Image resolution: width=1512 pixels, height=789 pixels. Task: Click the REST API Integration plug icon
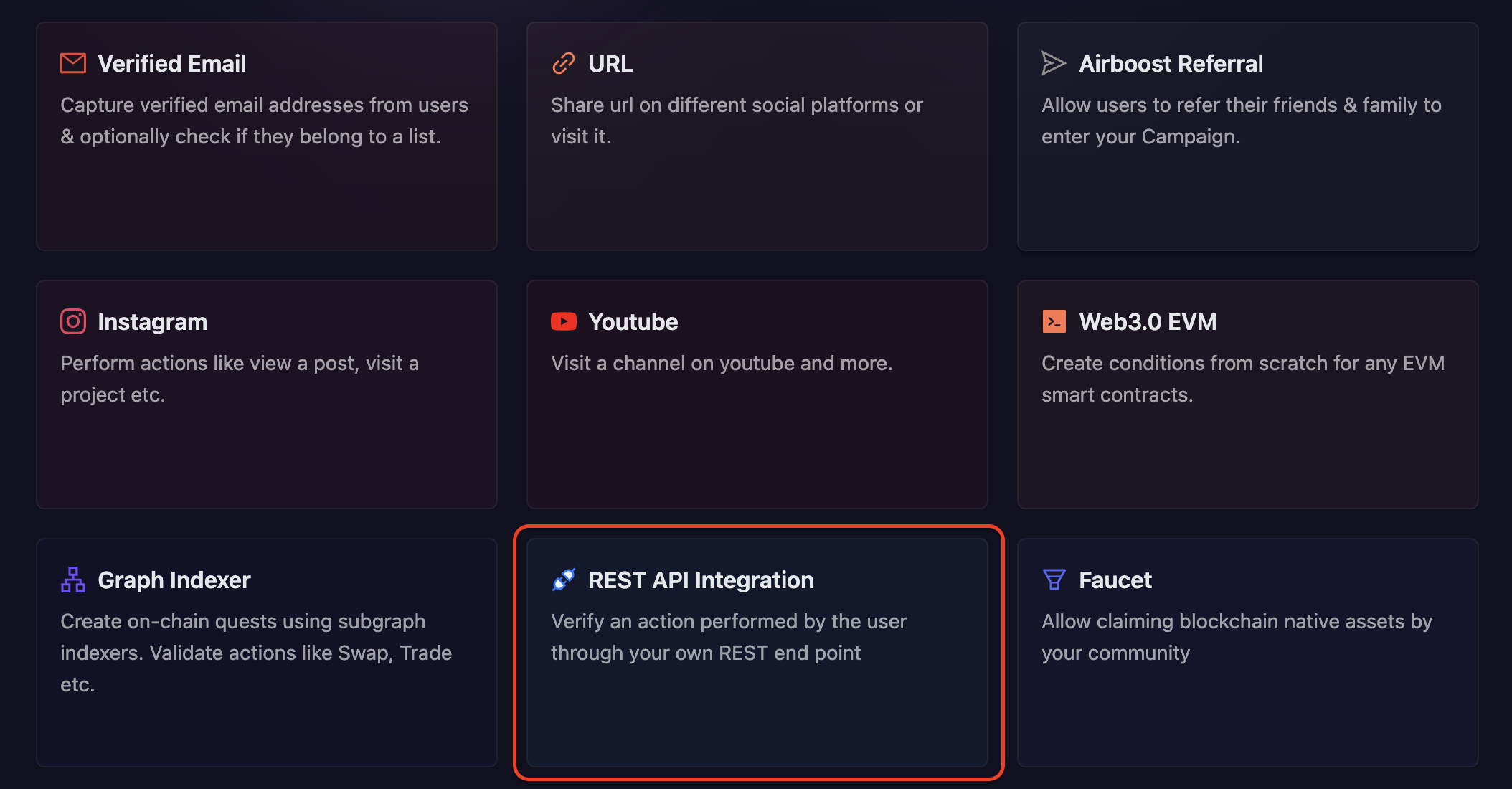click(563, 580)
